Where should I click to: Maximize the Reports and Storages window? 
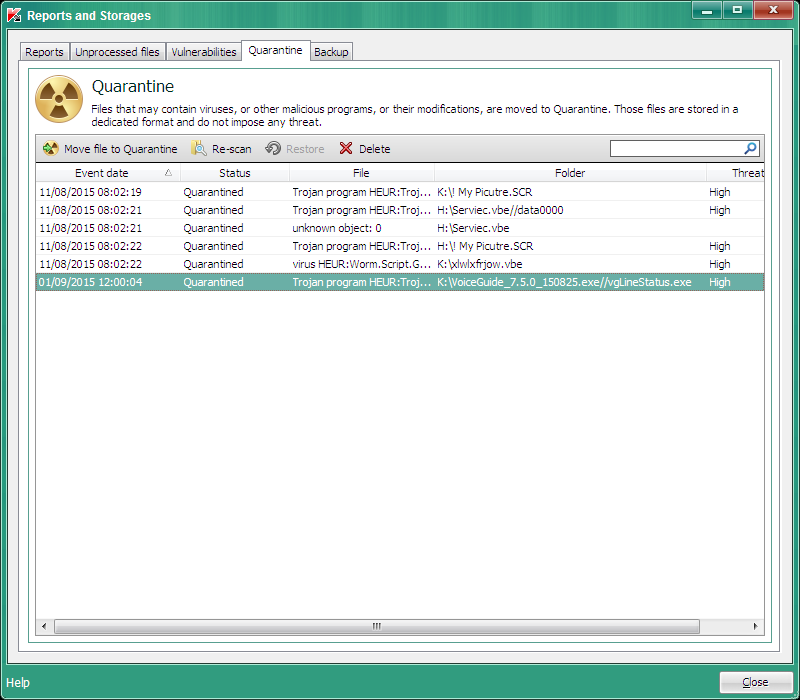(737, 11)
